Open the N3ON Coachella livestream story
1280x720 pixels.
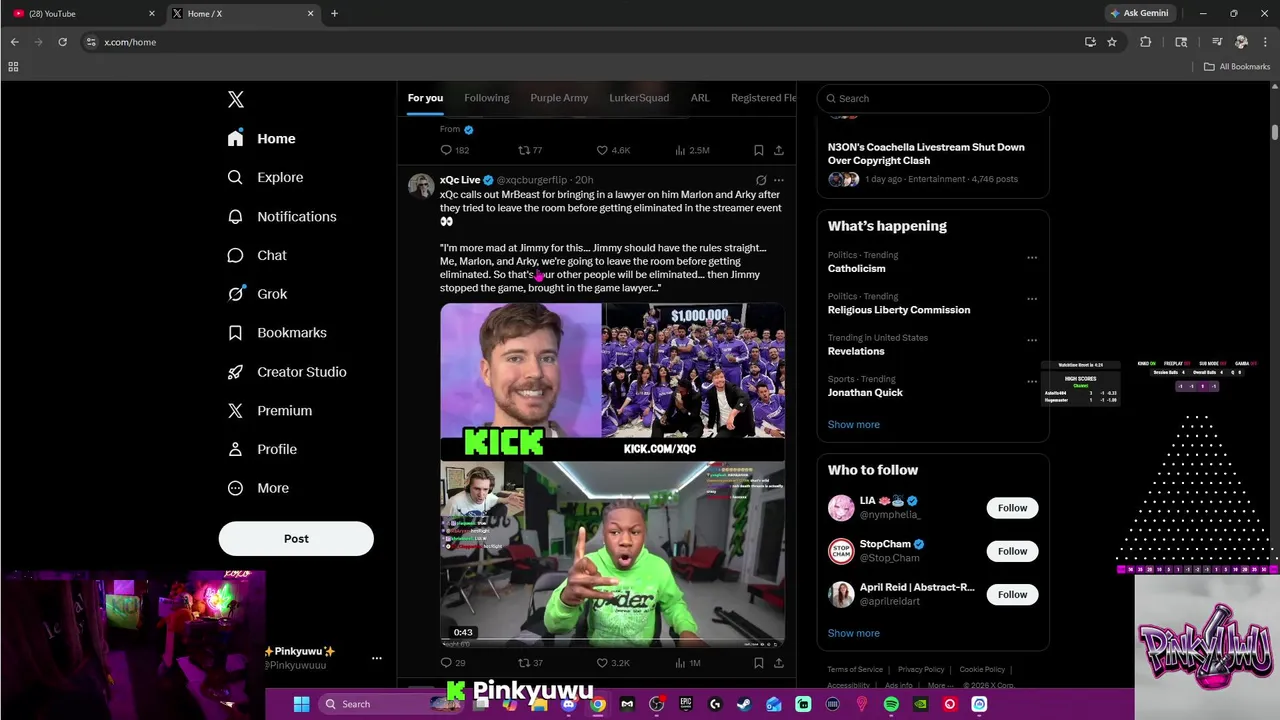click(926, 153)
